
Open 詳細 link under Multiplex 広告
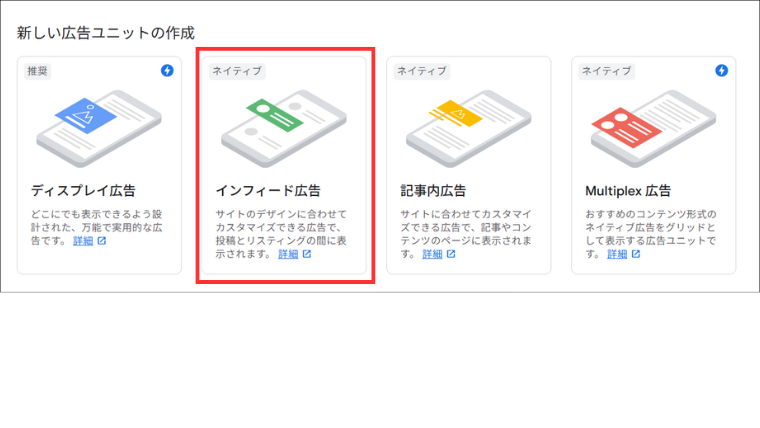pos(617,254)
